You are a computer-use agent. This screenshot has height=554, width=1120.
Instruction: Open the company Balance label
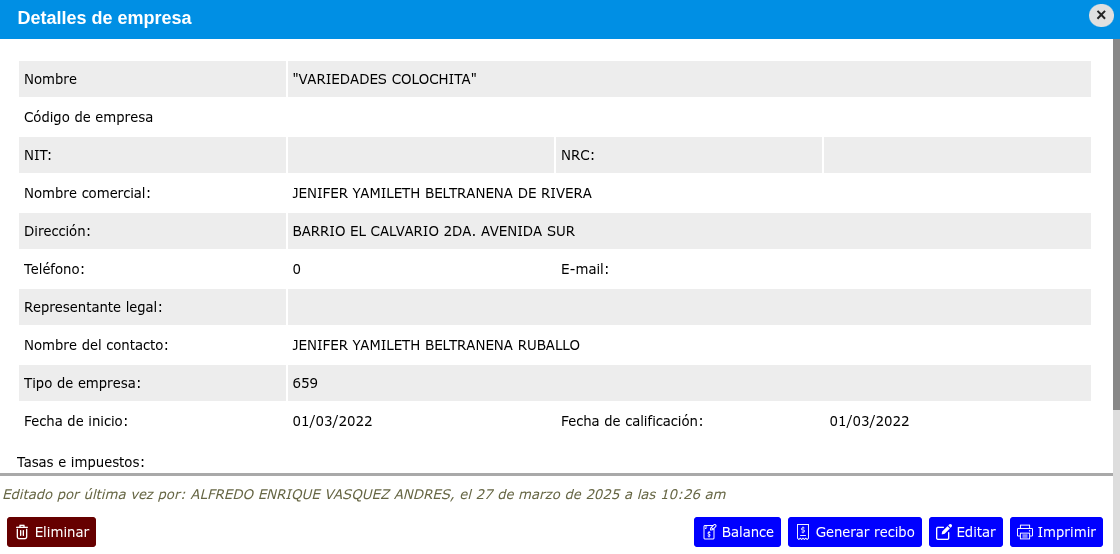point(748,532)
